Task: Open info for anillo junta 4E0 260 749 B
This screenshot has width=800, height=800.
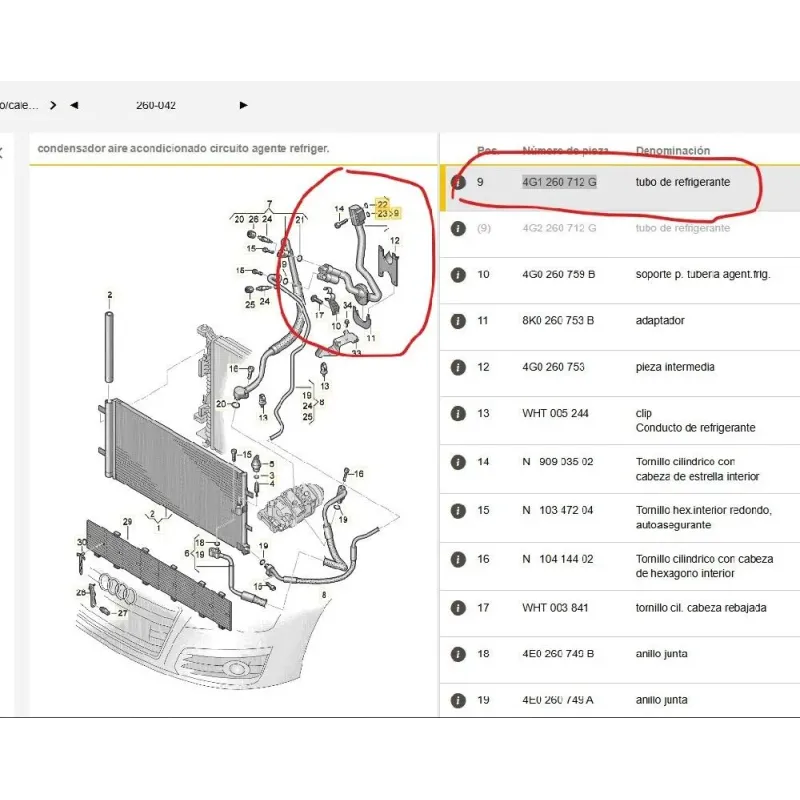Action: [458, 654]
